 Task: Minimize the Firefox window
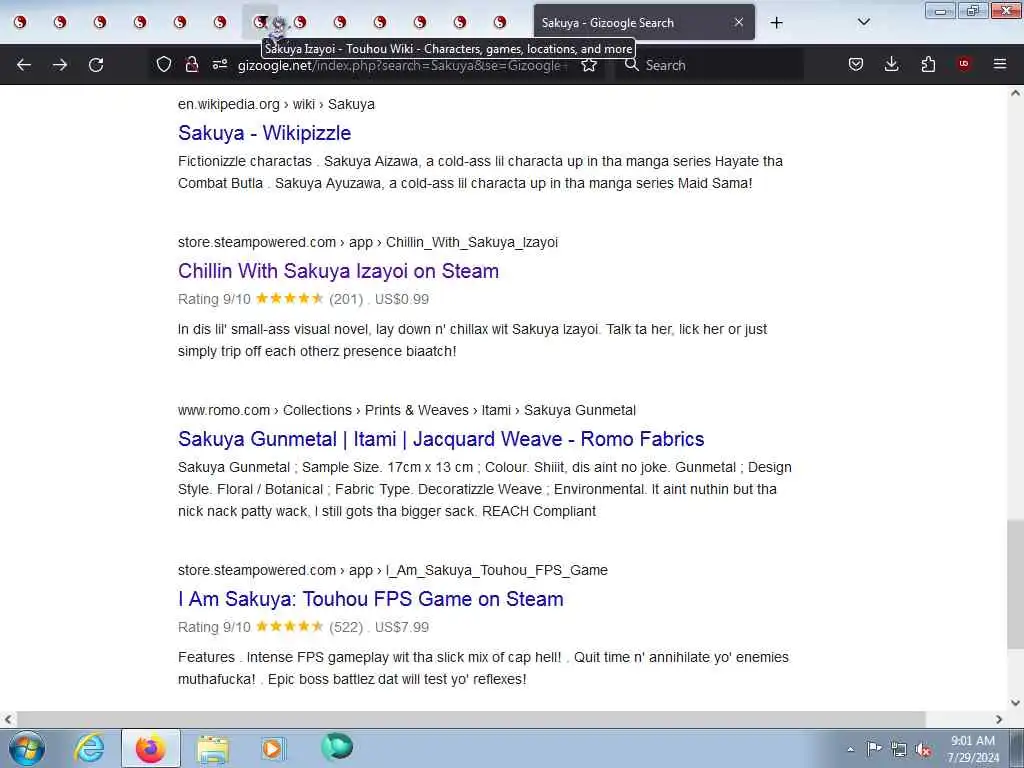click(x=940, y=10)
